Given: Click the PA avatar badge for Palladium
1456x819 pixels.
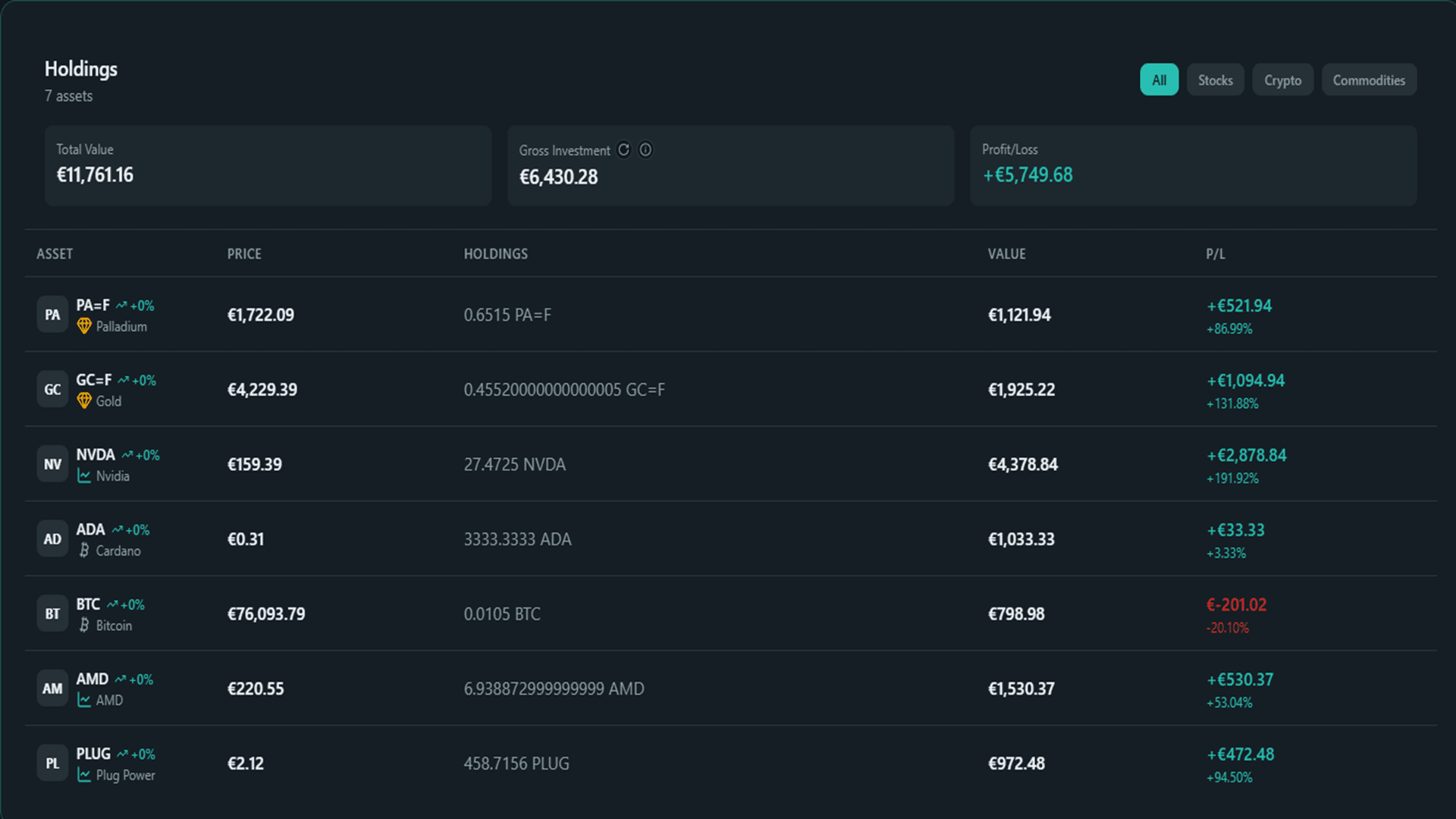Looking at the screenshot, I should coord(52,315).
